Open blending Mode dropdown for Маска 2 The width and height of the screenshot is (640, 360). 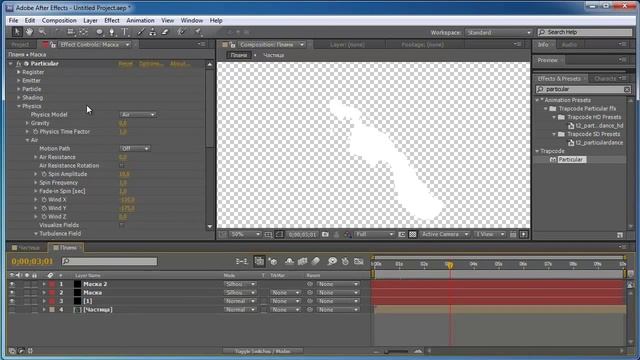coord(240,284)
